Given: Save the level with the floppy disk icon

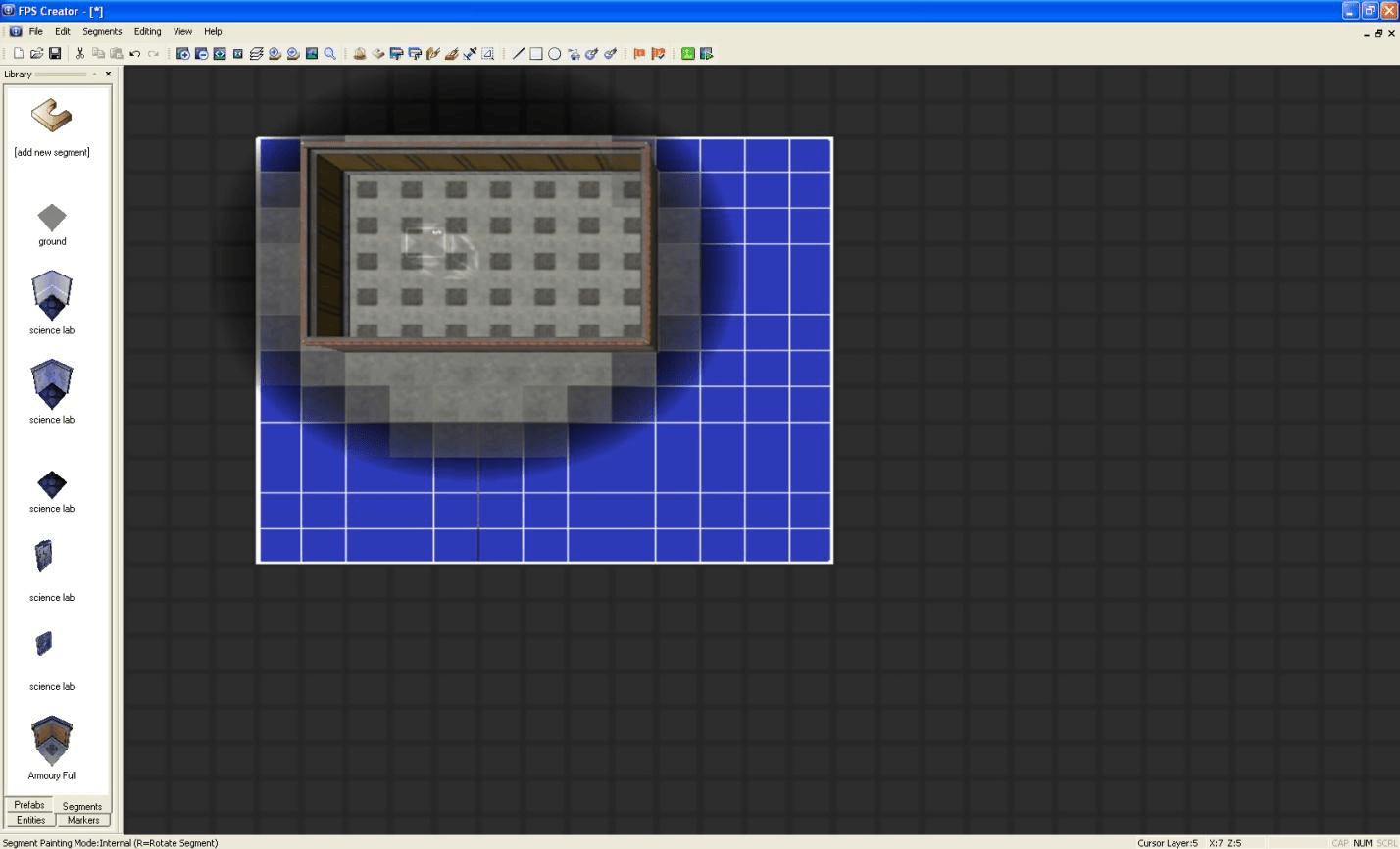Looking at the screenshot, I should (x=55, y=54).
